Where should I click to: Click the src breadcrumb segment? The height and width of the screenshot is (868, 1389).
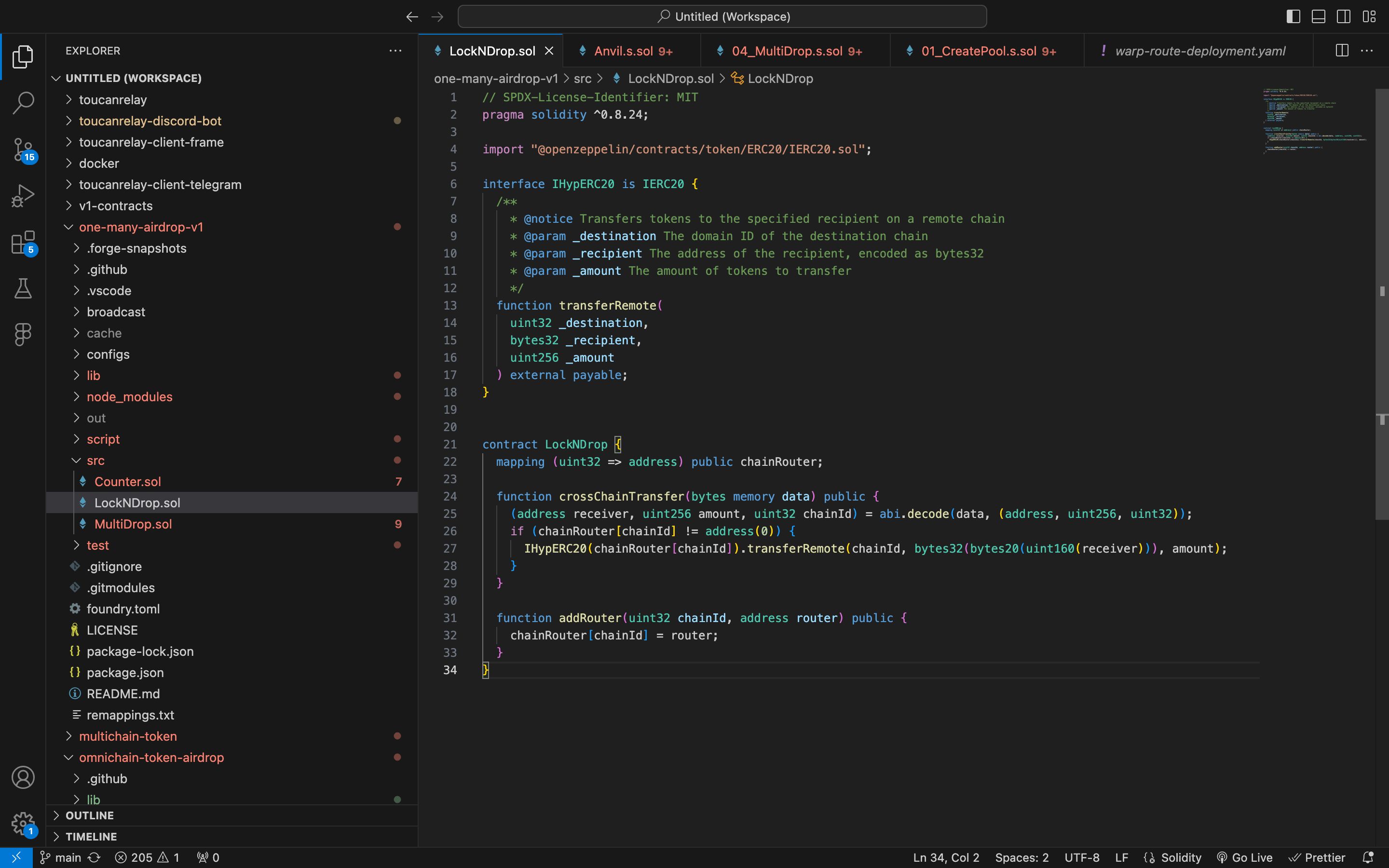click(582, 78)
